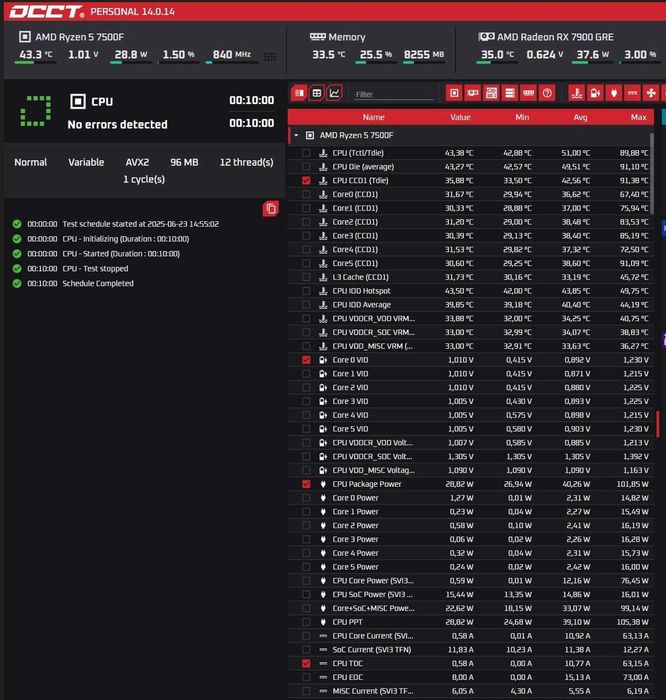The image size is (666, 700).
Task: Click the 'Variable' test setting
Action: coord(86,162)
